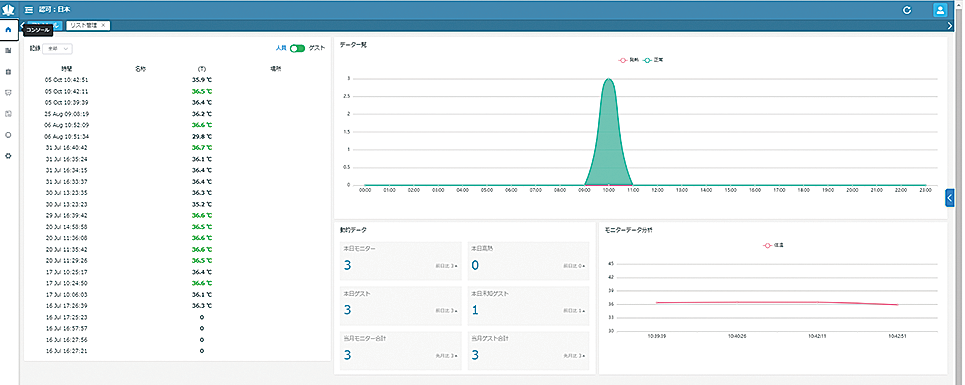965x385 pixels.
Task: Open the bar chart statistics sidebar icon
Action: 8,50
